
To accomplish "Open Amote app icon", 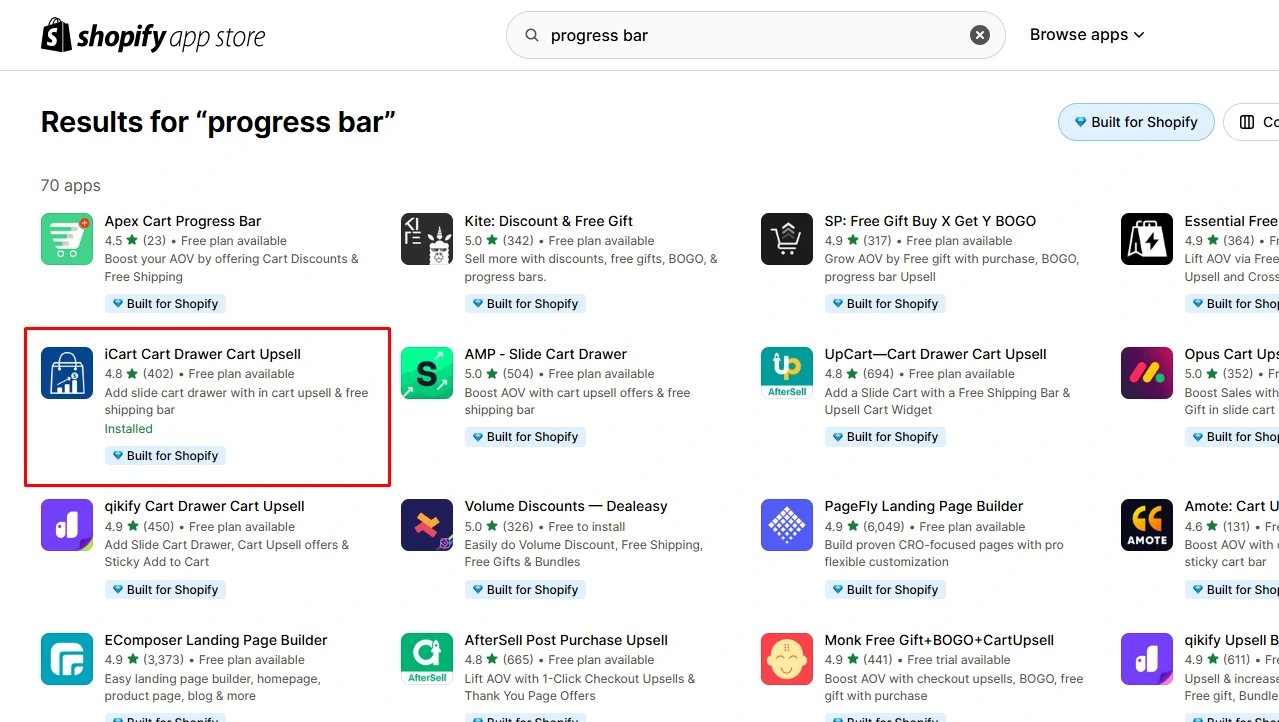I will pyautogui.click(x=1147, y=525).
